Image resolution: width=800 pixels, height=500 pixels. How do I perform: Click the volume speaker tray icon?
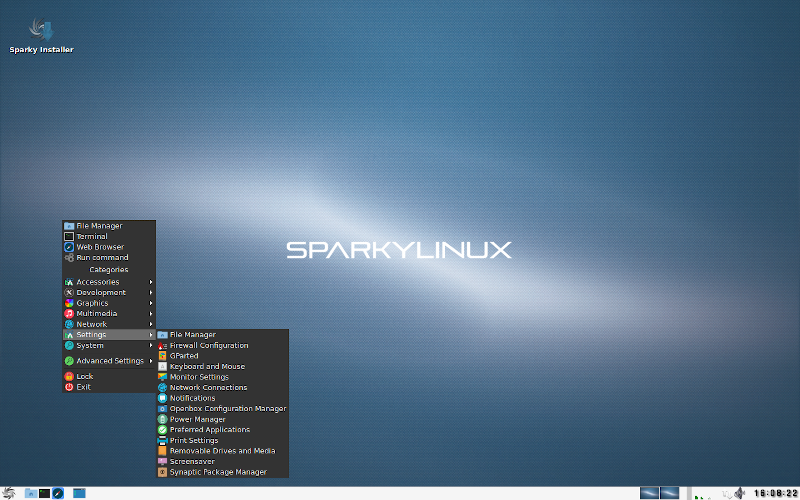point(739,493)
